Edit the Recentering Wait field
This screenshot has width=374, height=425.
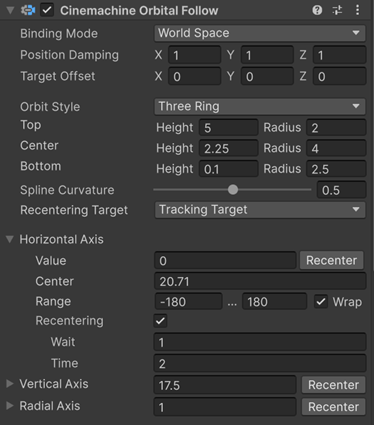click(260, 342)
